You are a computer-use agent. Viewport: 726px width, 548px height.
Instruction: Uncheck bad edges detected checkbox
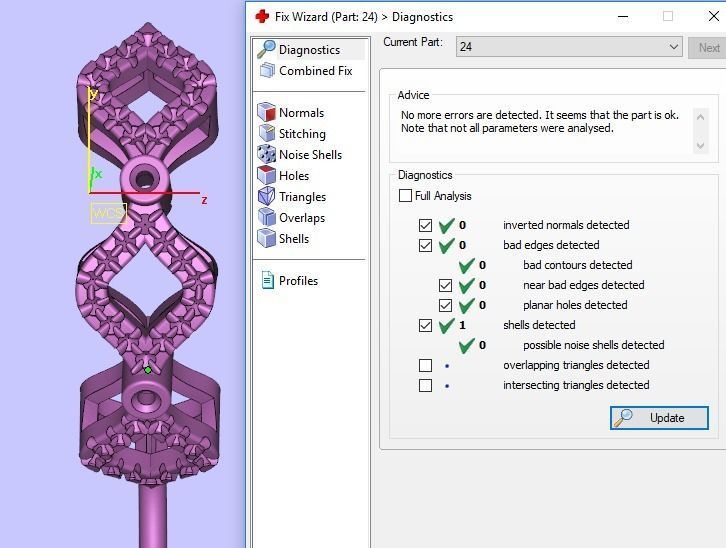tap(425, 245)
